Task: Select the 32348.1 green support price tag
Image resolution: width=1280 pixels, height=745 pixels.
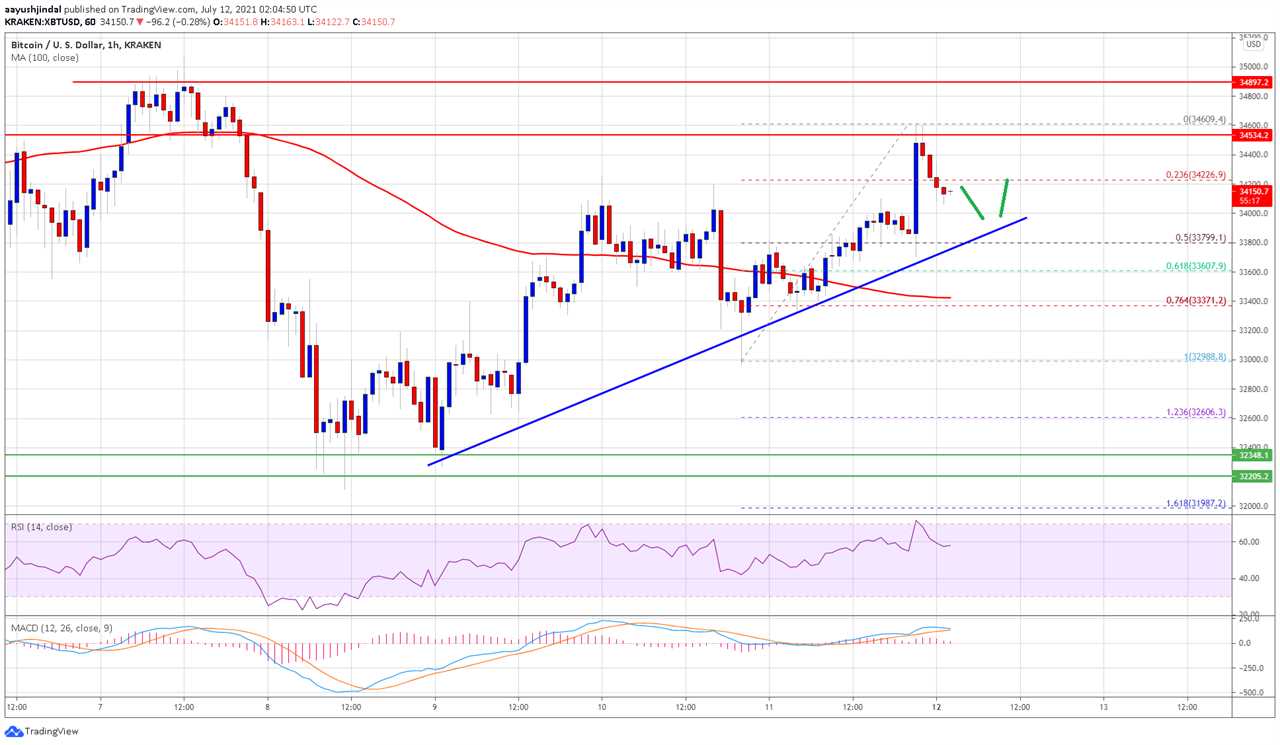Action: 1252,454
